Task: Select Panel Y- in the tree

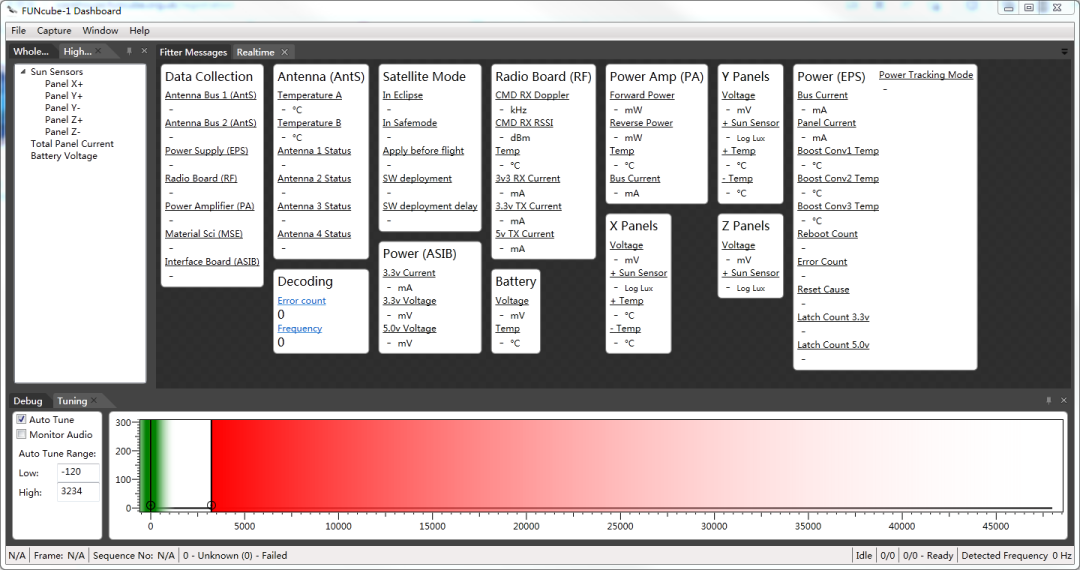Action: pyautogui.click(x=63, y=107)
